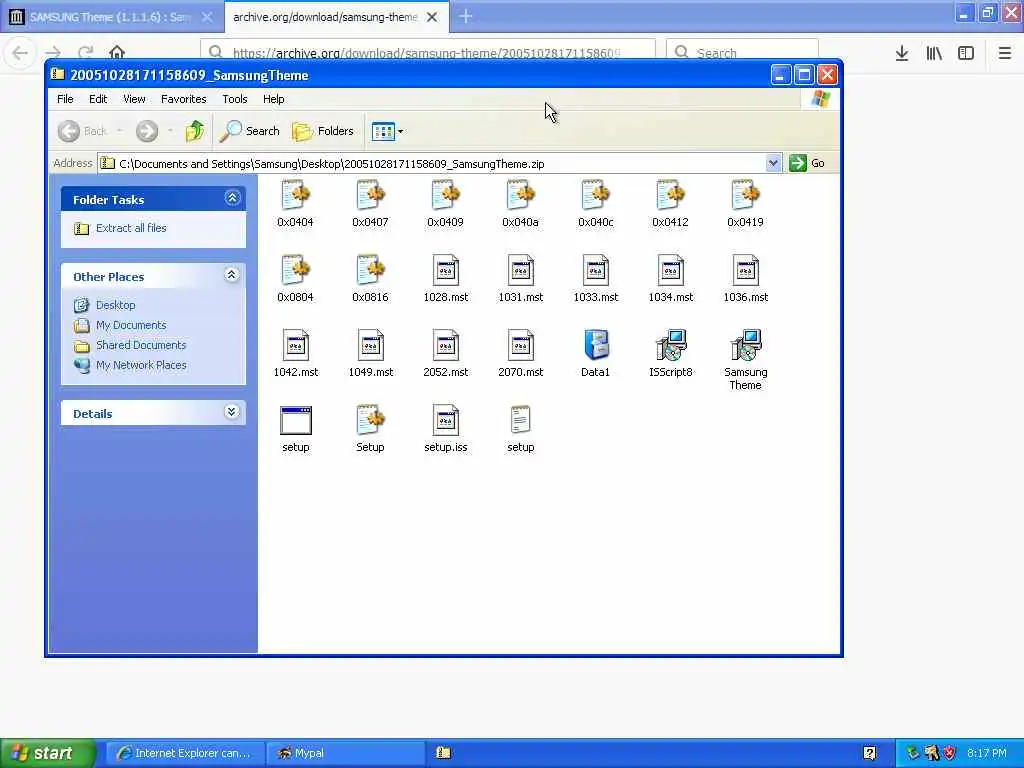Select the 1028.mst transform file
1024x768 pixels.
[445, 270]
